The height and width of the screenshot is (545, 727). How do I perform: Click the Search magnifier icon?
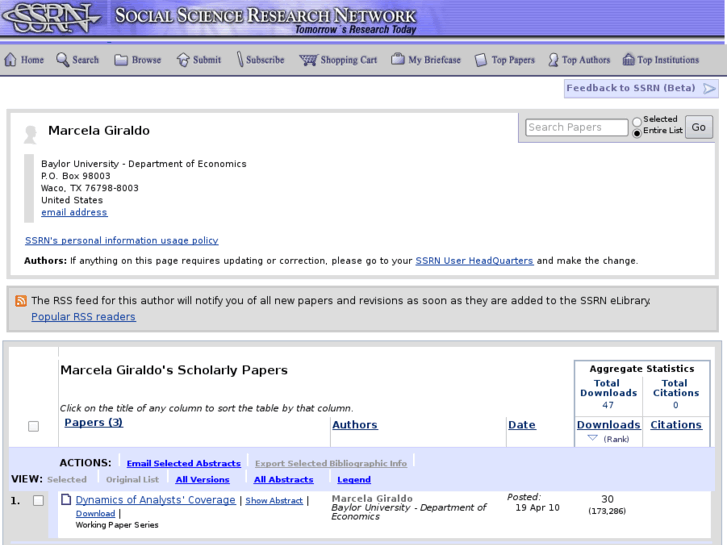62,59
